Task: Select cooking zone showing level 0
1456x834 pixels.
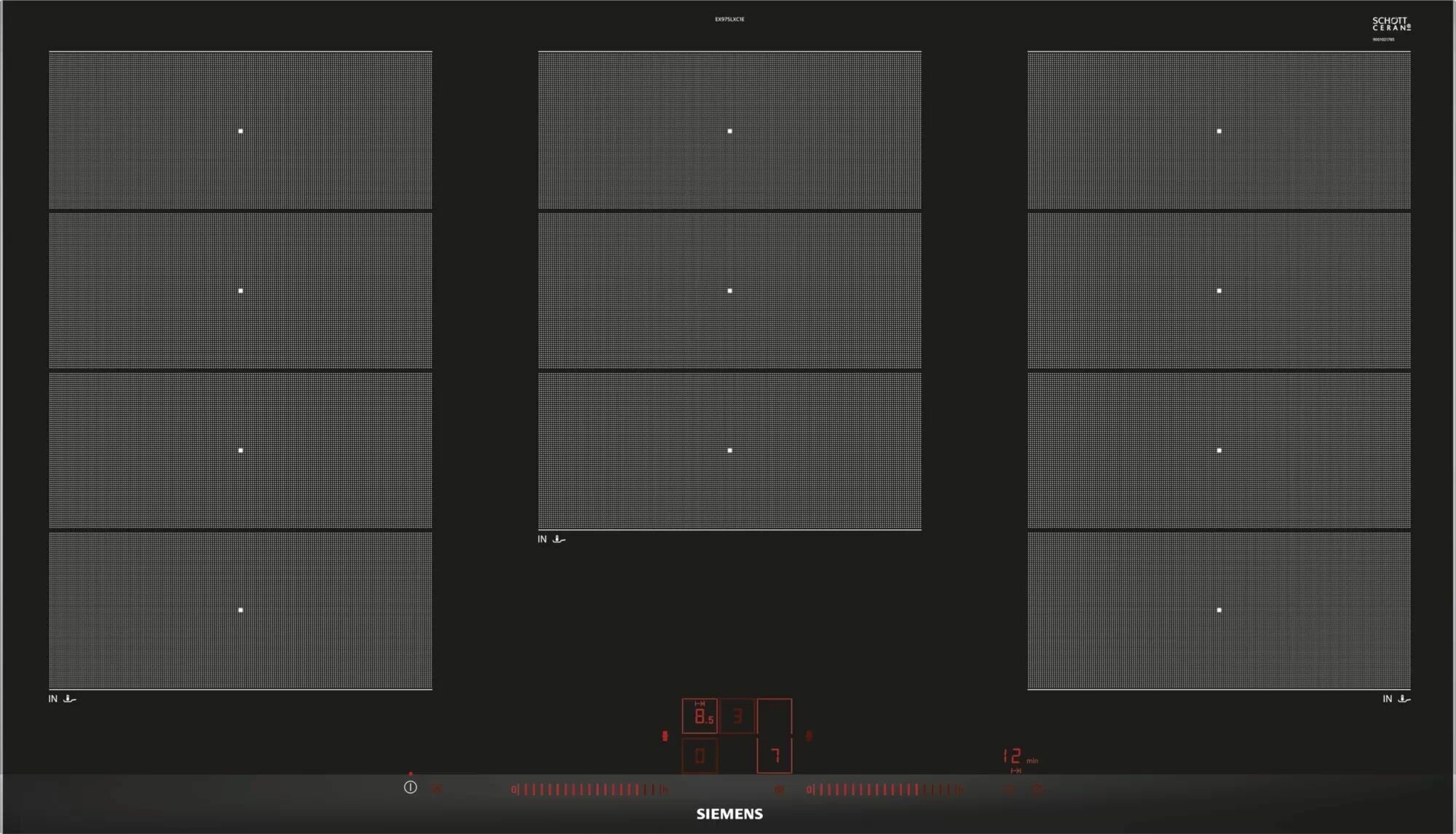Action: (700, 755)
